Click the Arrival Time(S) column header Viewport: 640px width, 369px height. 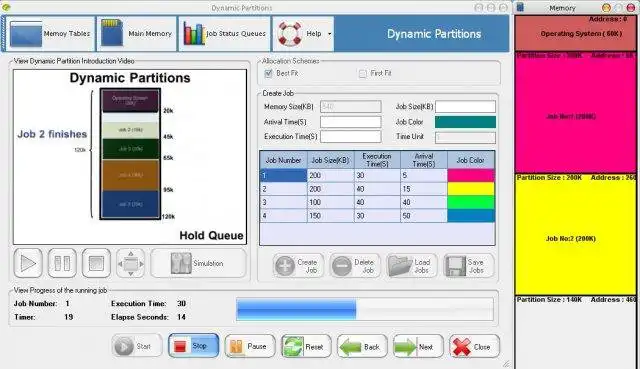point(424,160)
